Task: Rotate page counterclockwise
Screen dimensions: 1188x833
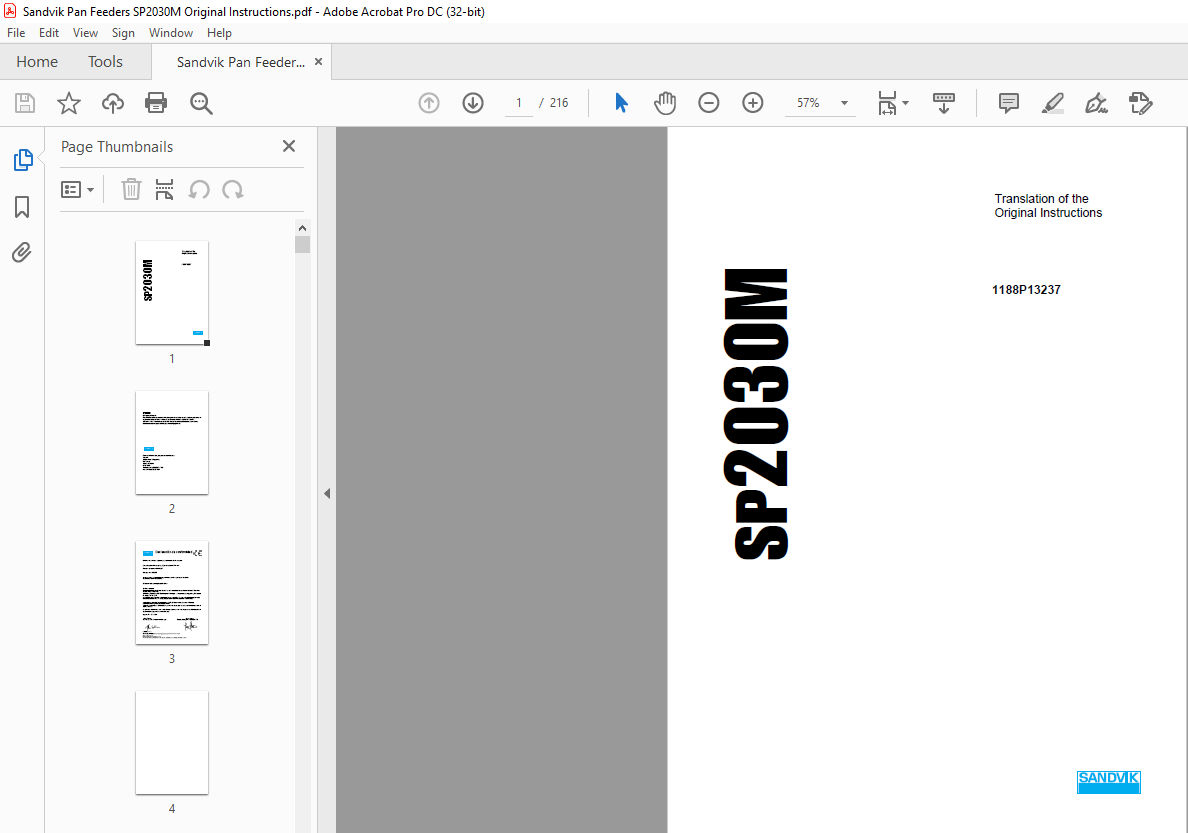Action: pyautogui.click(x=199, y=189)
